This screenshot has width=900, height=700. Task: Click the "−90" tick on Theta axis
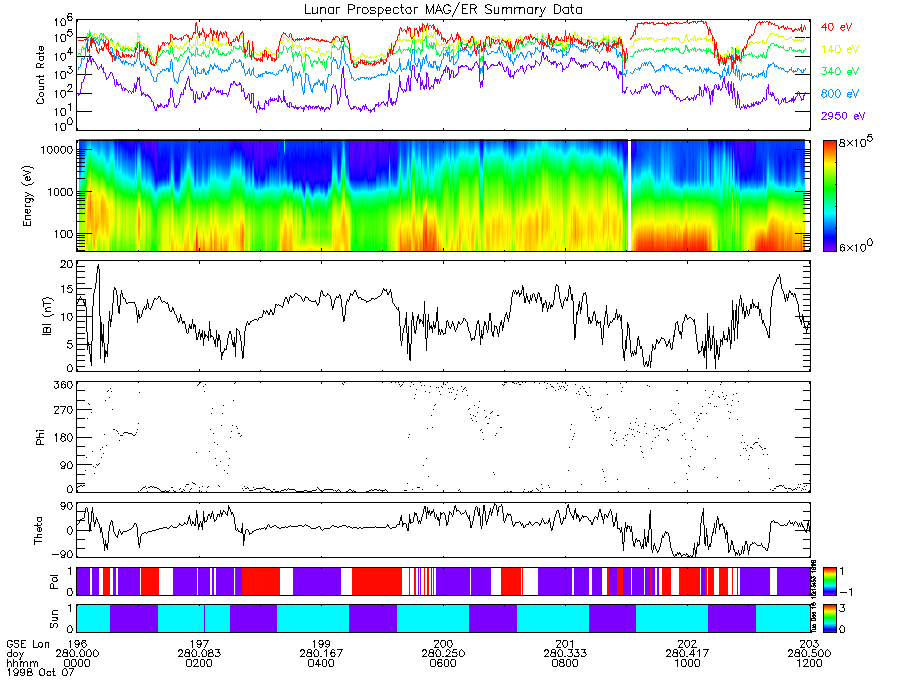(60, 555)
